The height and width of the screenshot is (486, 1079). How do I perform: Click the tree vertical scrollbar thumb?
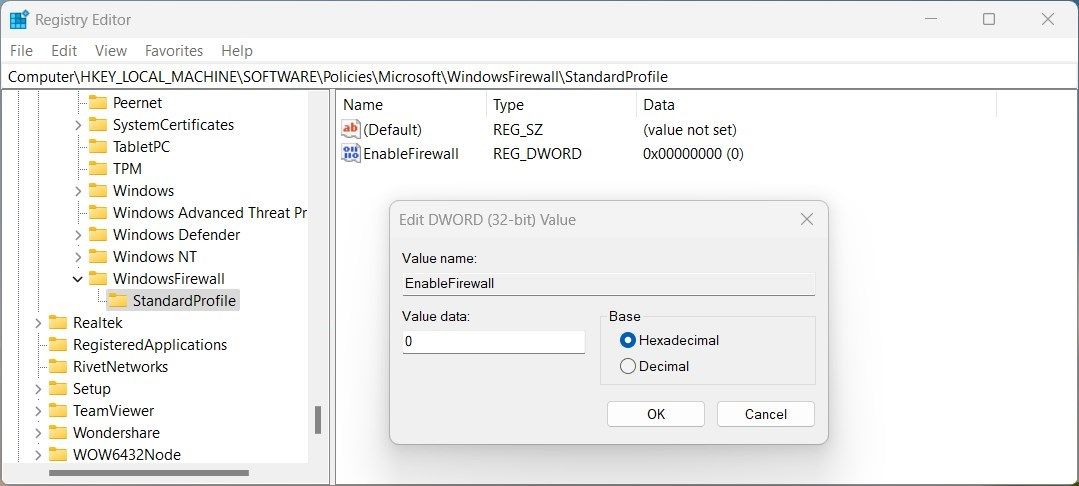[x=318, y=420]
